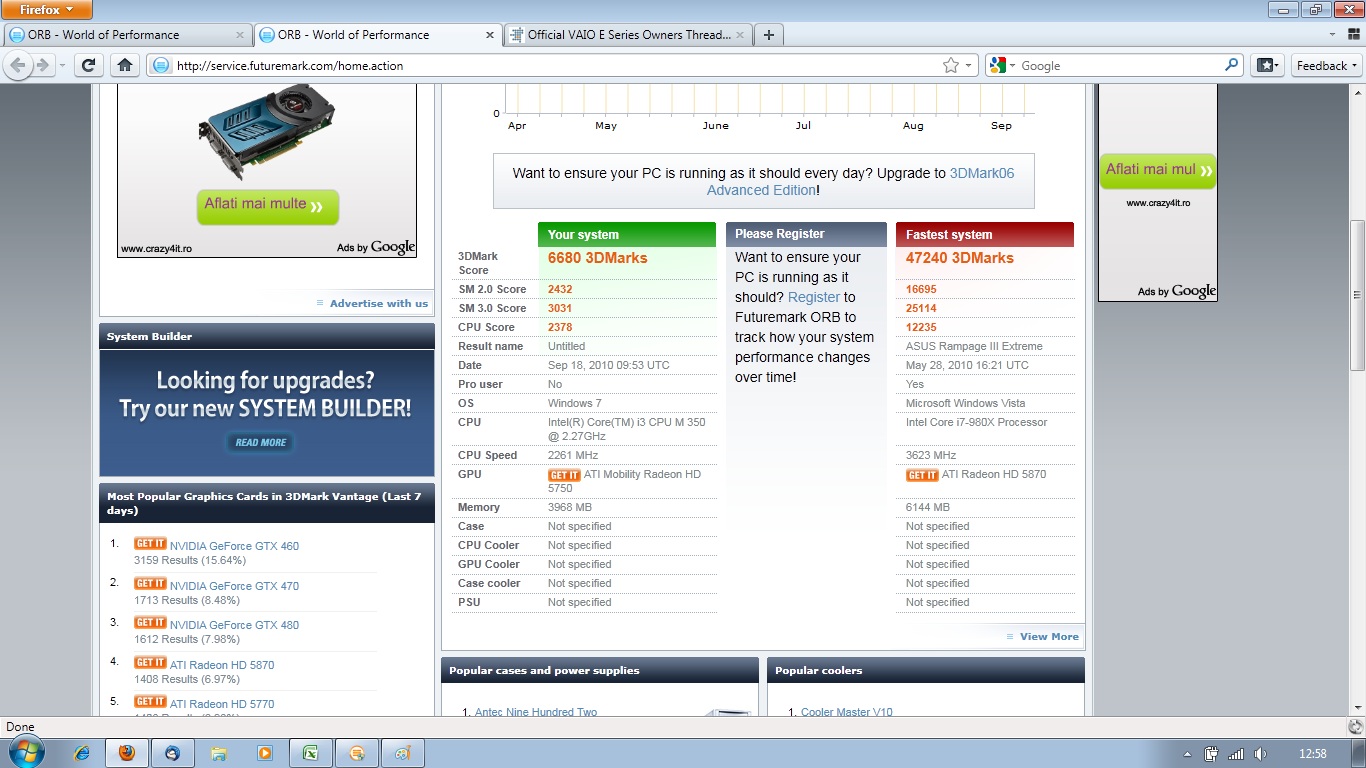The height and width of the screenshot is (768, 1366).
Task: Open ATI Radeon HD 5870 link in popular list
Action: tap(222, 665)
